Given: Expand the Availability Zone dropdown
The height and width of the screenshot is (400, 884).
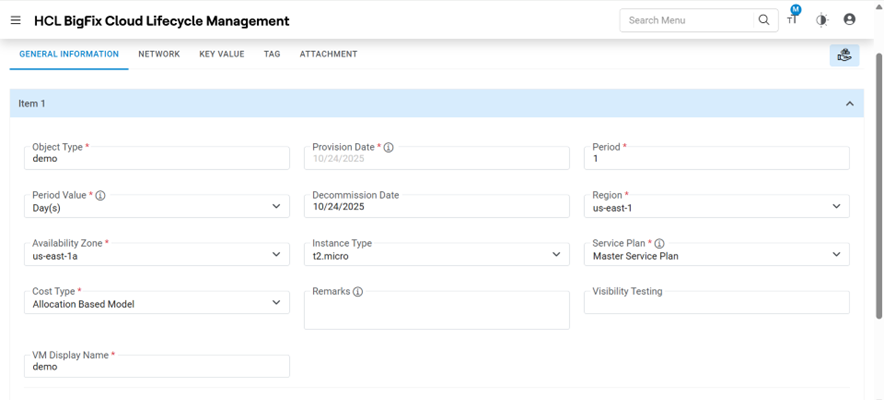Looking at the screenshot, I should click(x=276, y=255).
